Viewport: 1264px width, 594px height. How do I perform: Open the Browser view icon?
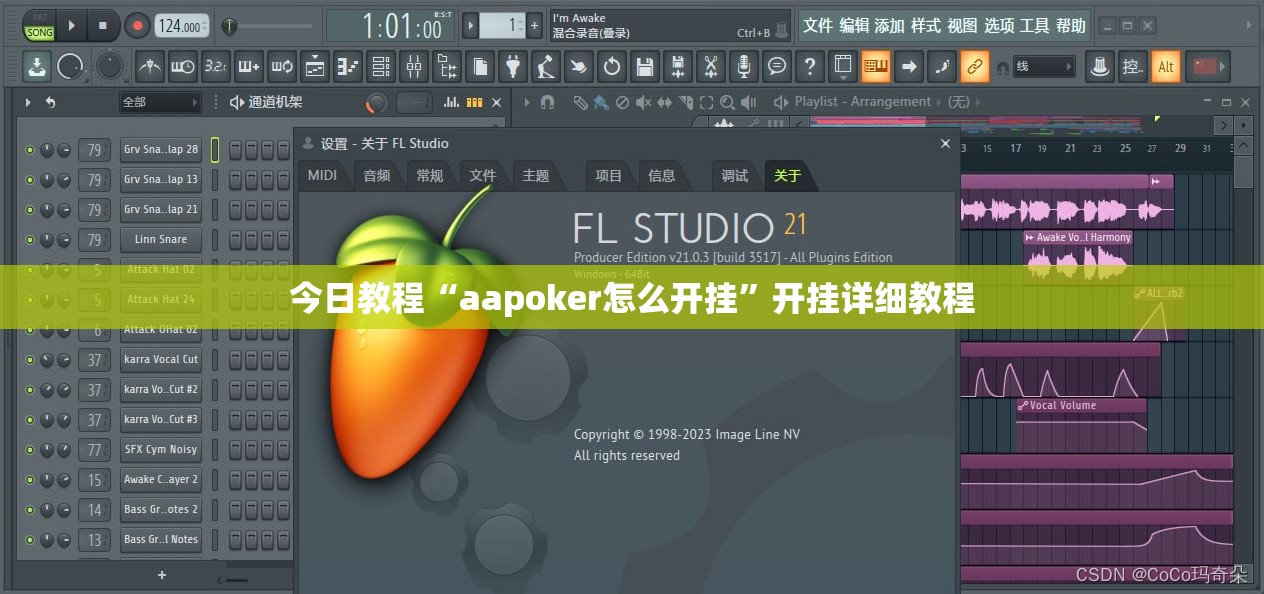pos(447,67)
